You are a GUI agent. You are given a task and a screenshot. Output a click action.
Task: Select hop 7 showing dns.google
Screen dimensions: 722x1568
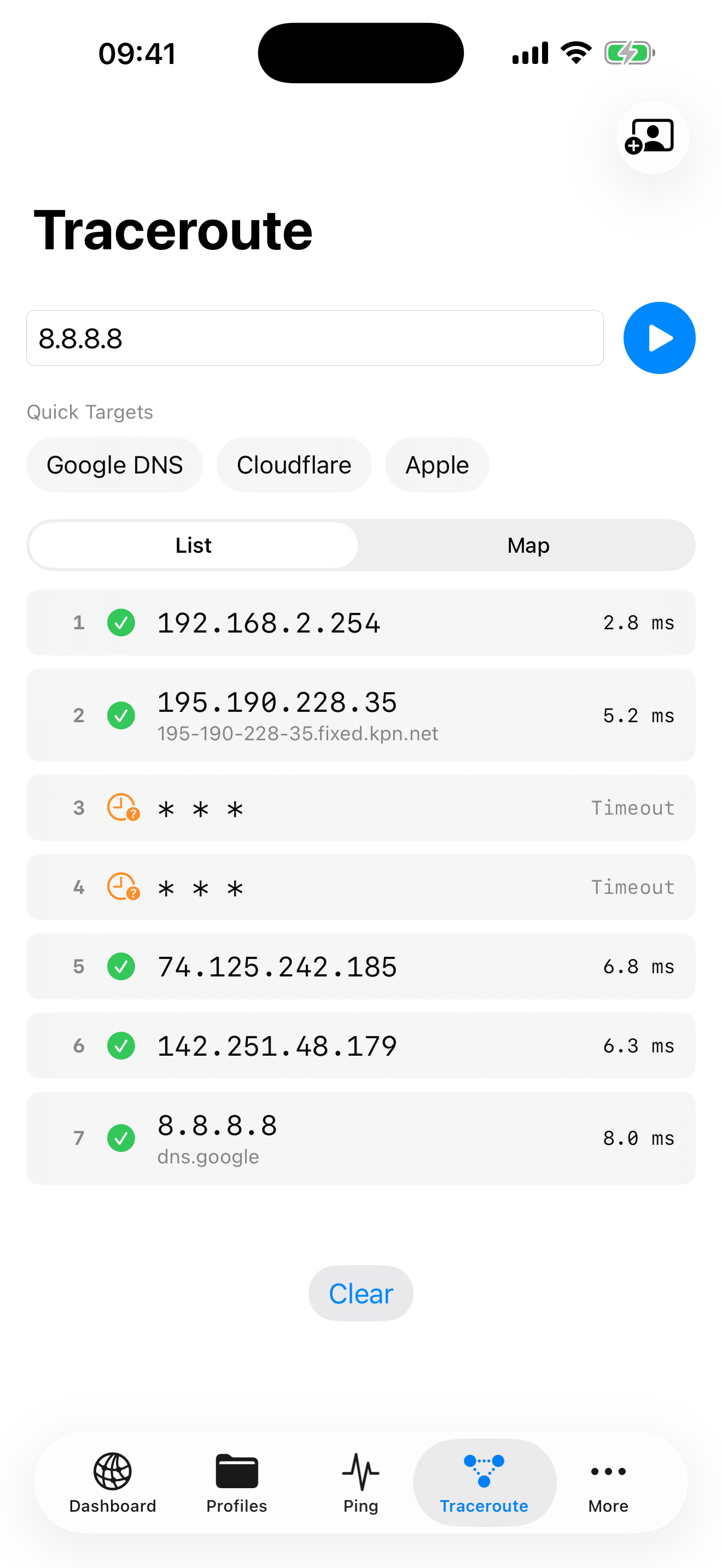pos(360,1138)
